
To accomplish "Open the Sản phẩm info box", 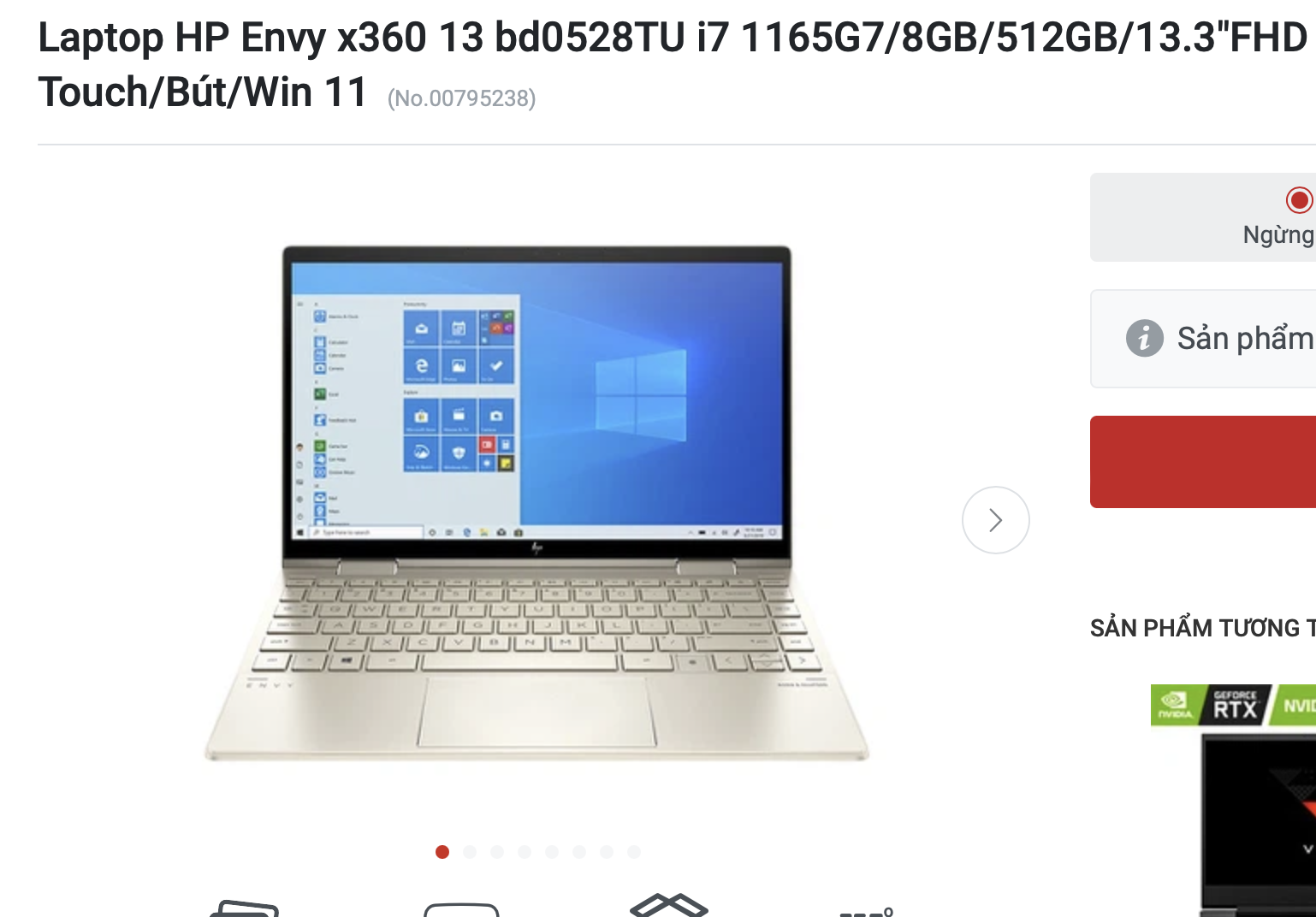I will click(1203, 339).
